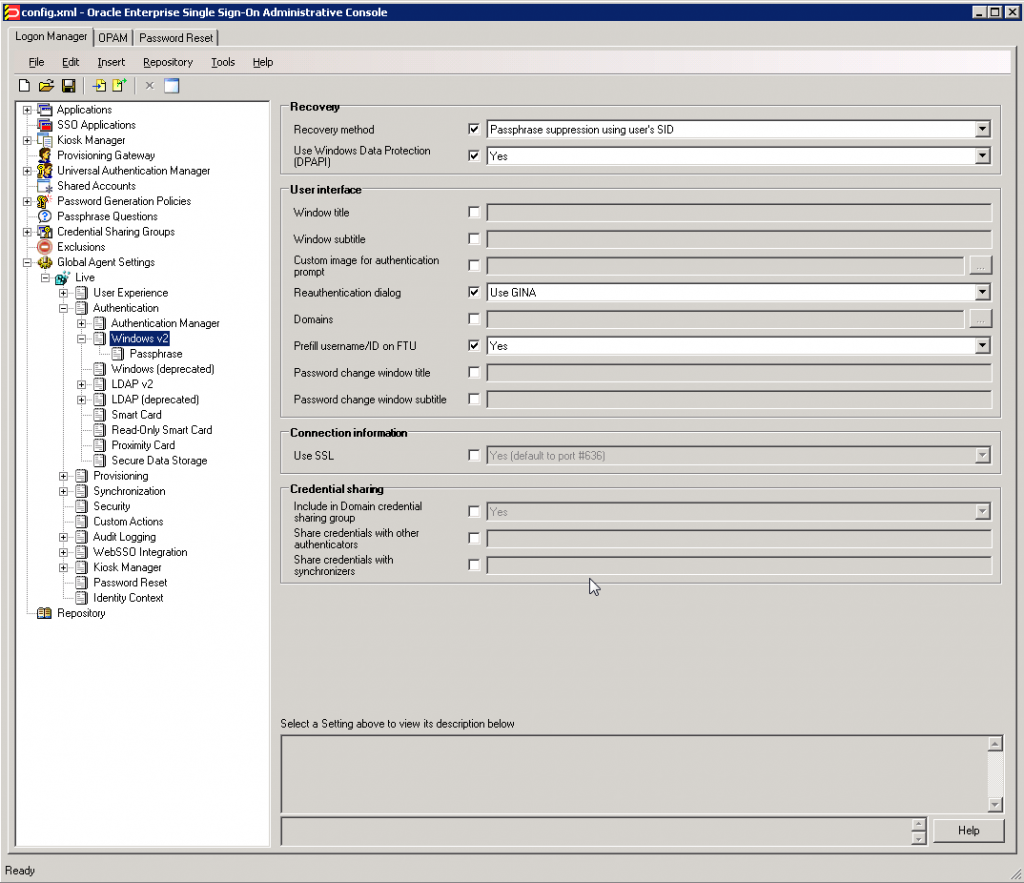
Task: Click the Repository book icon
Action: tap(44, 613)
